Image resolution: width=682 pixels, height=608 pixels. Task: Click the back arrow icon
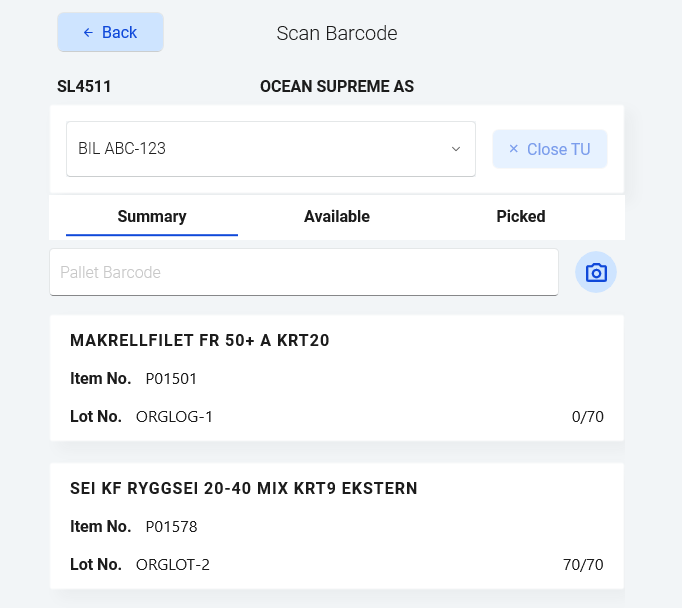(88, 33)
